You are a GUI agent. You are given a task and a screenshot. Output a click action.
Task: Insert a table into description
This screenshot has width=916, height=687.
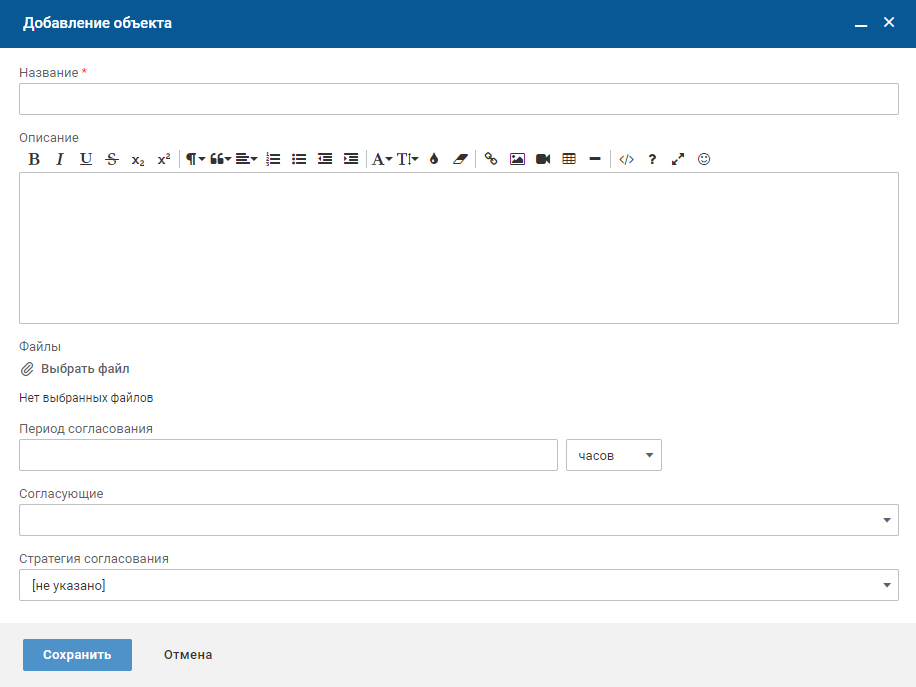pos(569,159)
